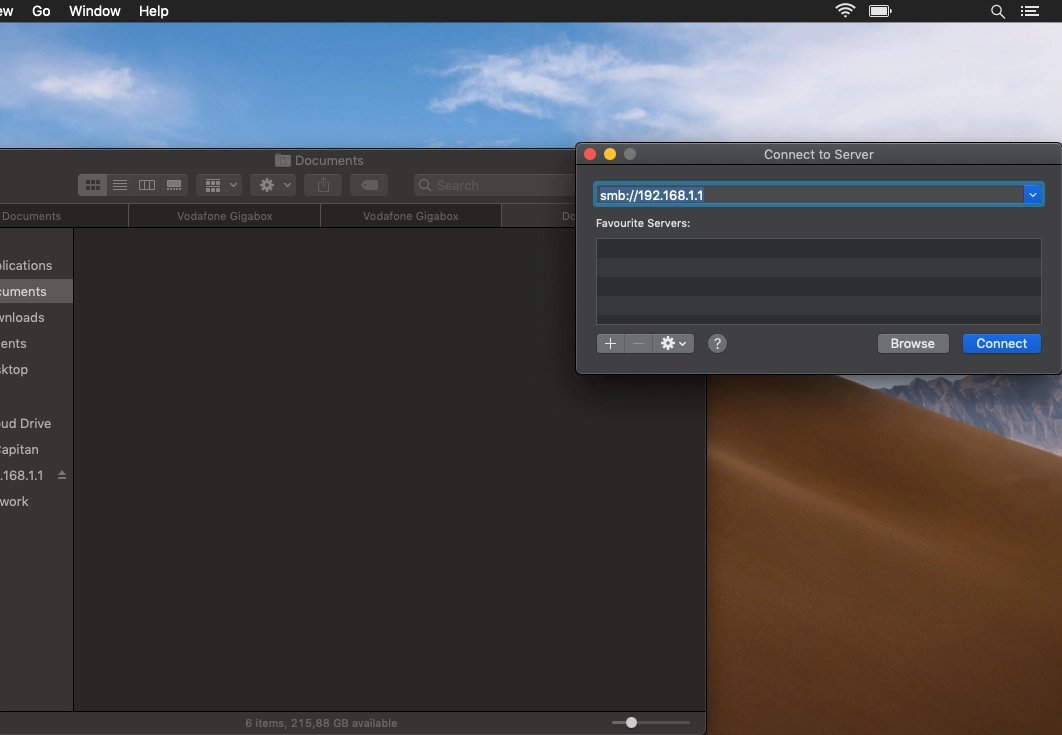Open the grouping options dropdown in toolbar
Image resolution: width=1062 pixels, height=735 pixels.
tap(218, 185)
